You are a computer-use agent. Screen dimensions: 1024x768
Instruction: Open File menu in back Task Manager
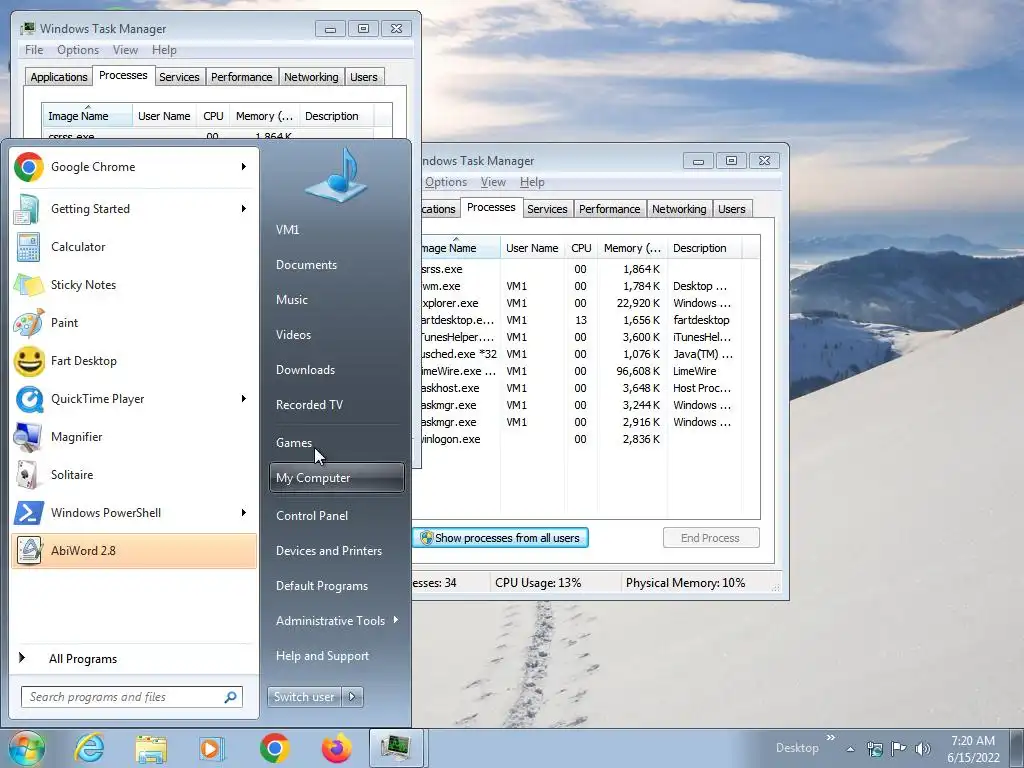coord(34,50)
